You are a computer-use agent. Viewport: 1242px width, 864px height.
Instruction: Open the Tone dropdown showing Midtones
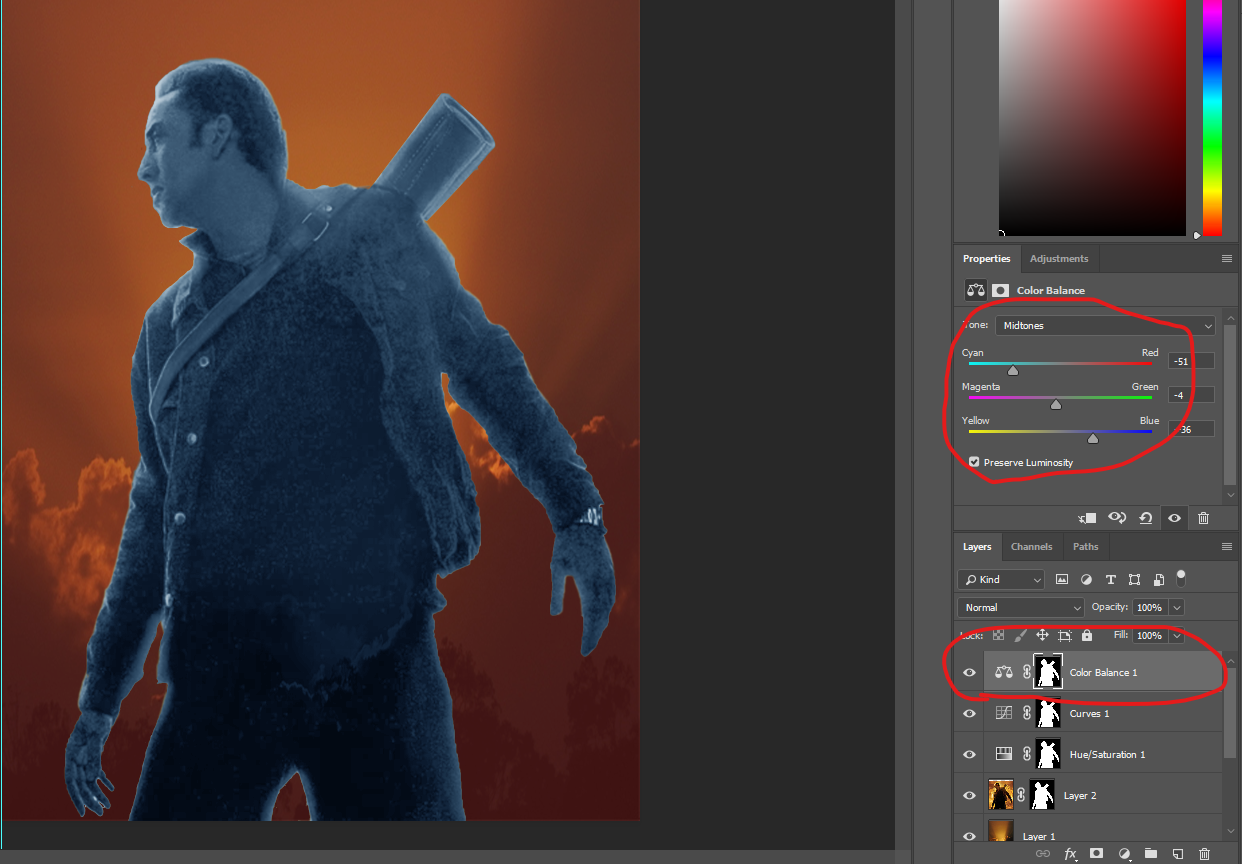(1105, 325)
